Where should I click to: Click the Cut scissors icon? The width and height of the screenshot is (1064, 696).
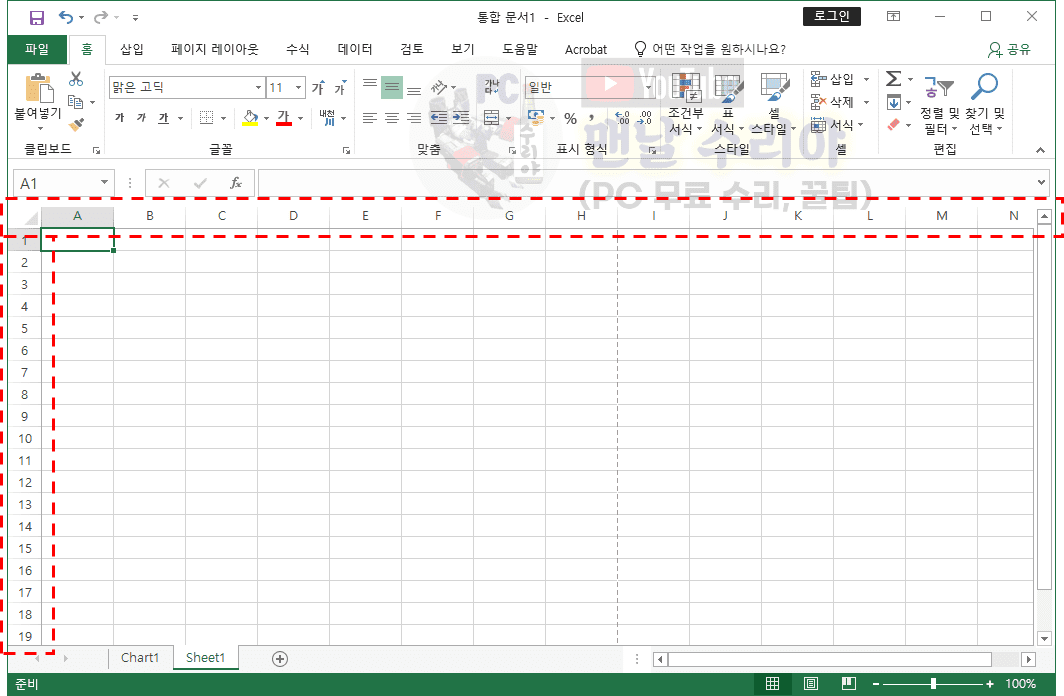tap(76, 80)
